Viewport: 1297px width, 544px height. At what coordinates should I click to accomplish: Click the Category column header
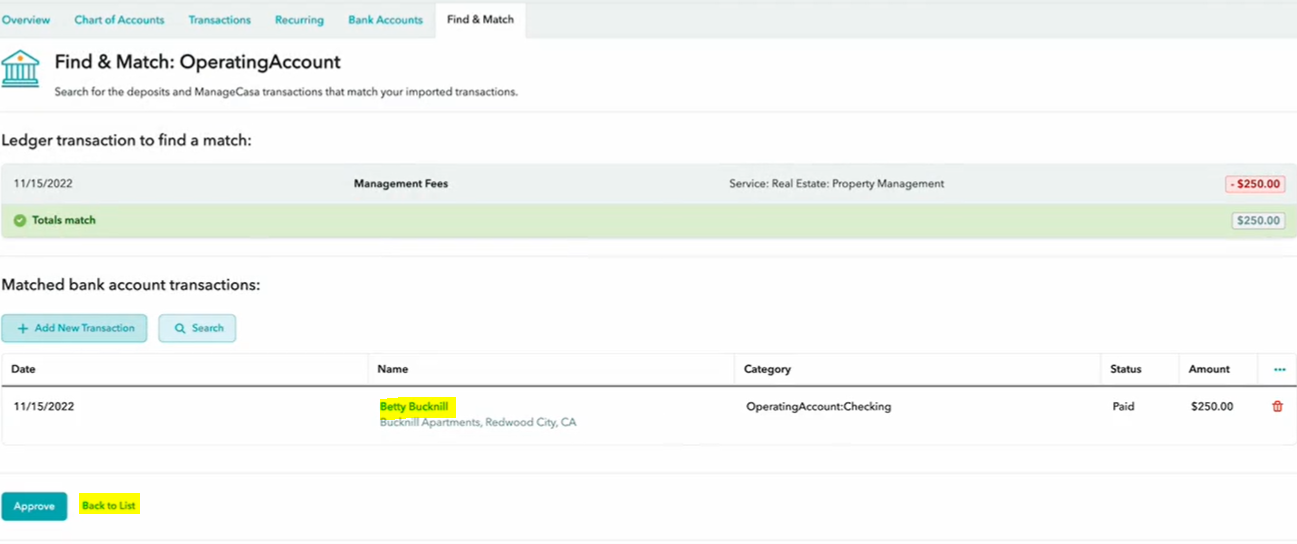(x=767, y=369)
